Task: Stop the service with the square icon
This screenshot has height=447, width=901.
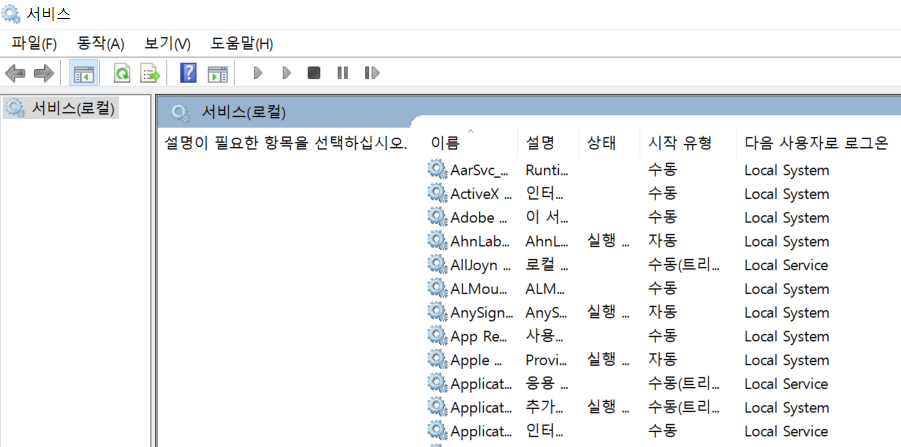Action: point(314,73)
